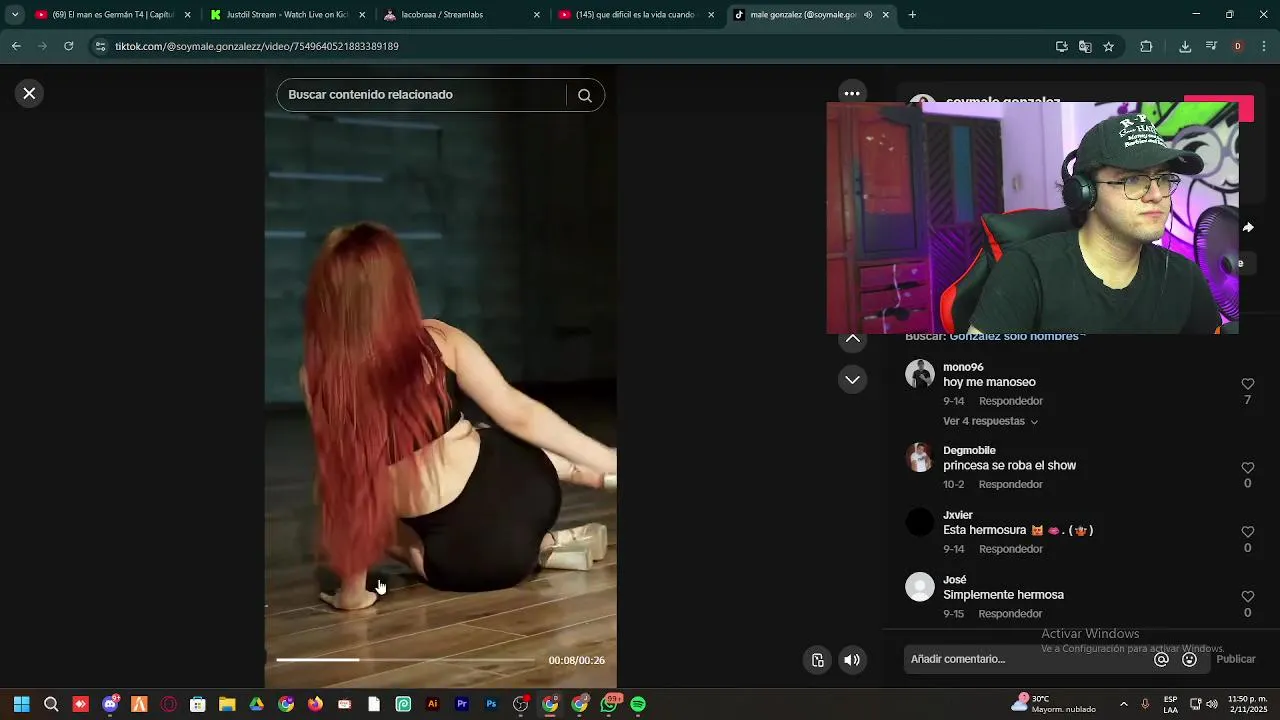
Task: Install app icon in address bar
Action: point(1062,46)
